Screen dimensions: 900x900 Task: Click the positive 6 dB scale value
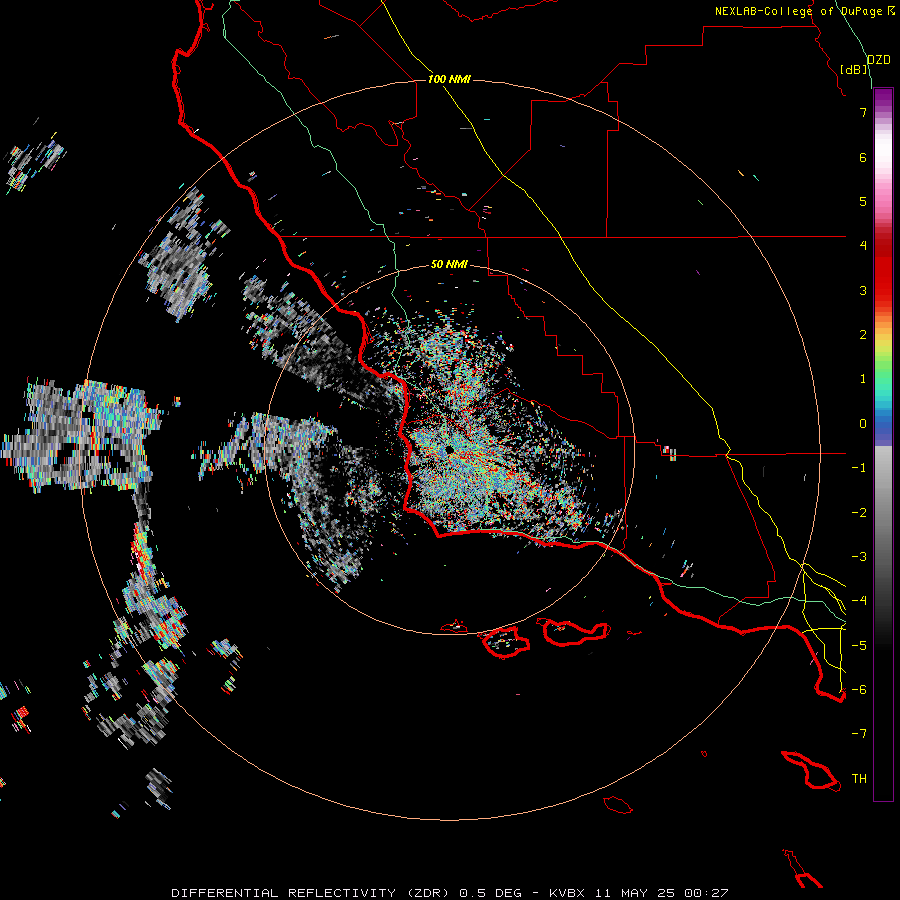tap(863, 157)
